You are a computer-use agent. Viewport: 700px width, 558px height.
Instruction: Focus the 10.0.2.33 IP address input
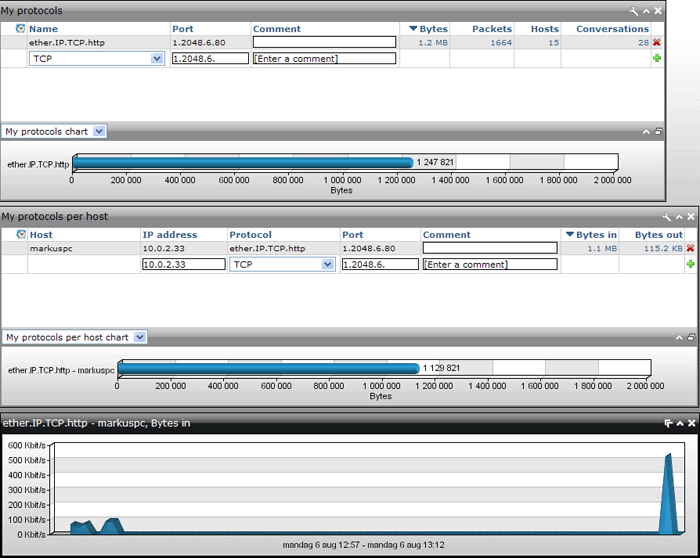click(x=184, y=264)
